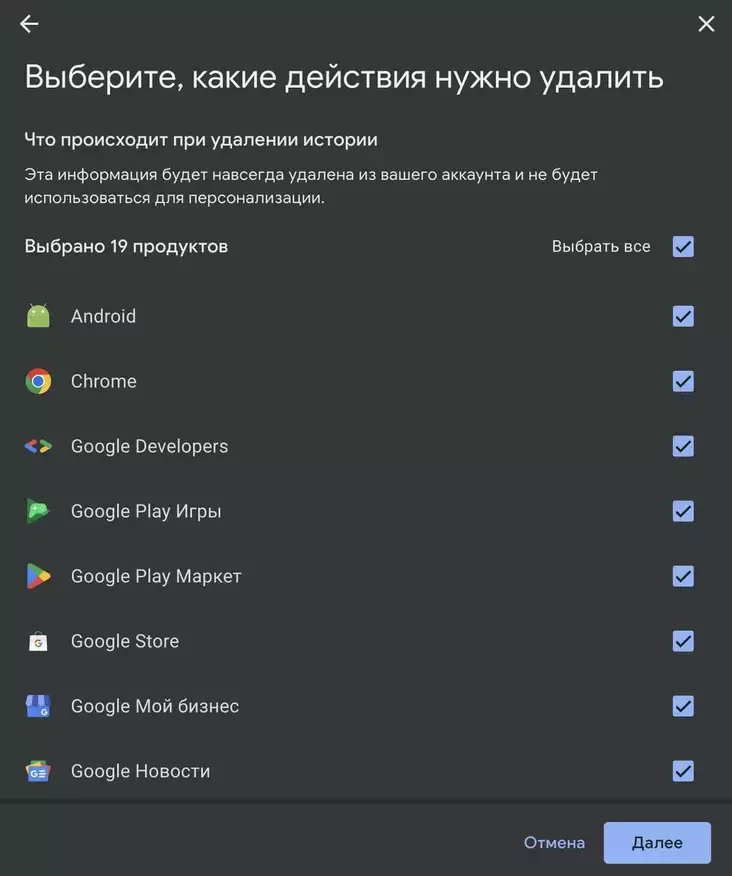The width and height of the screenshot is (732, 876).
Task: Click the Google Новости label
Action: [140, 772]
